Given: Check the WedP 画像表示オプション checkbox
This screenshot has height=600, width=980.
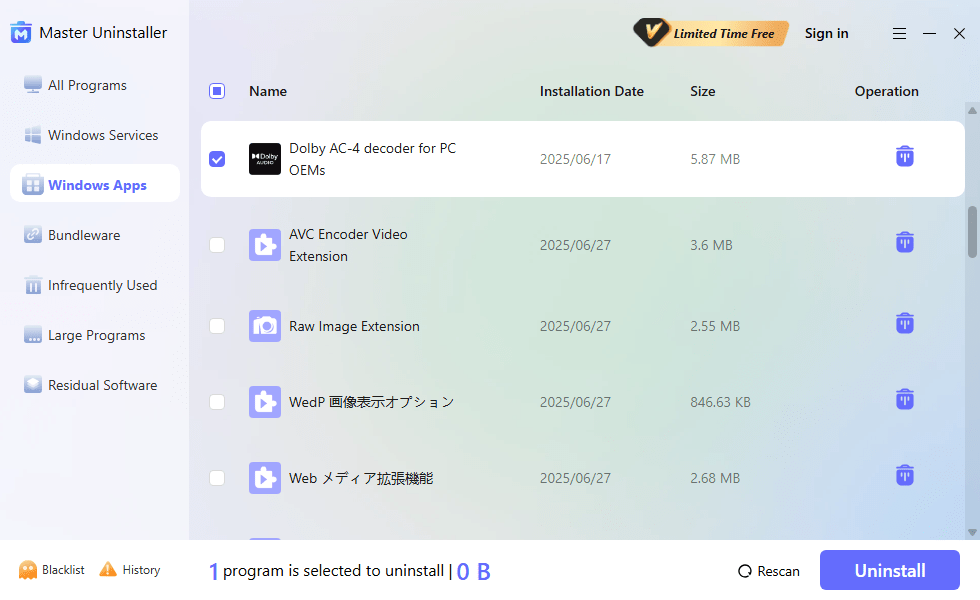Looking at the screenshot, I should tap(217, 402).
